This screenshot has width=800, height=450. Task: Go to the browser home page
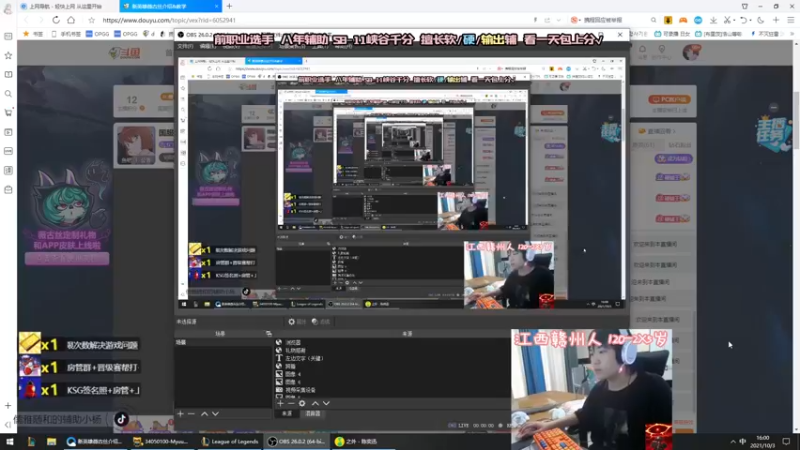(71, 20)
